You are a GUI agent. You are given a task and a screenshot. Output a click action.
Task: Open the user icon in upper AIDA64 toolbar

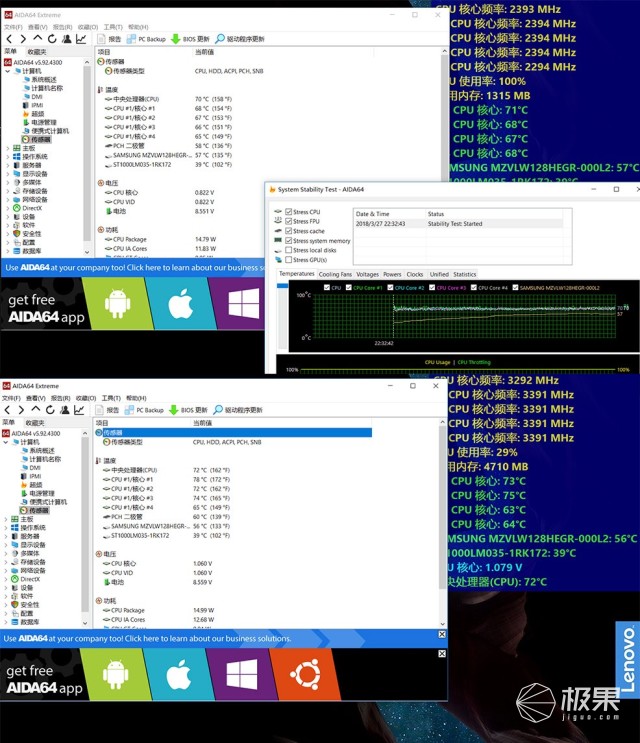coord(66,39)
